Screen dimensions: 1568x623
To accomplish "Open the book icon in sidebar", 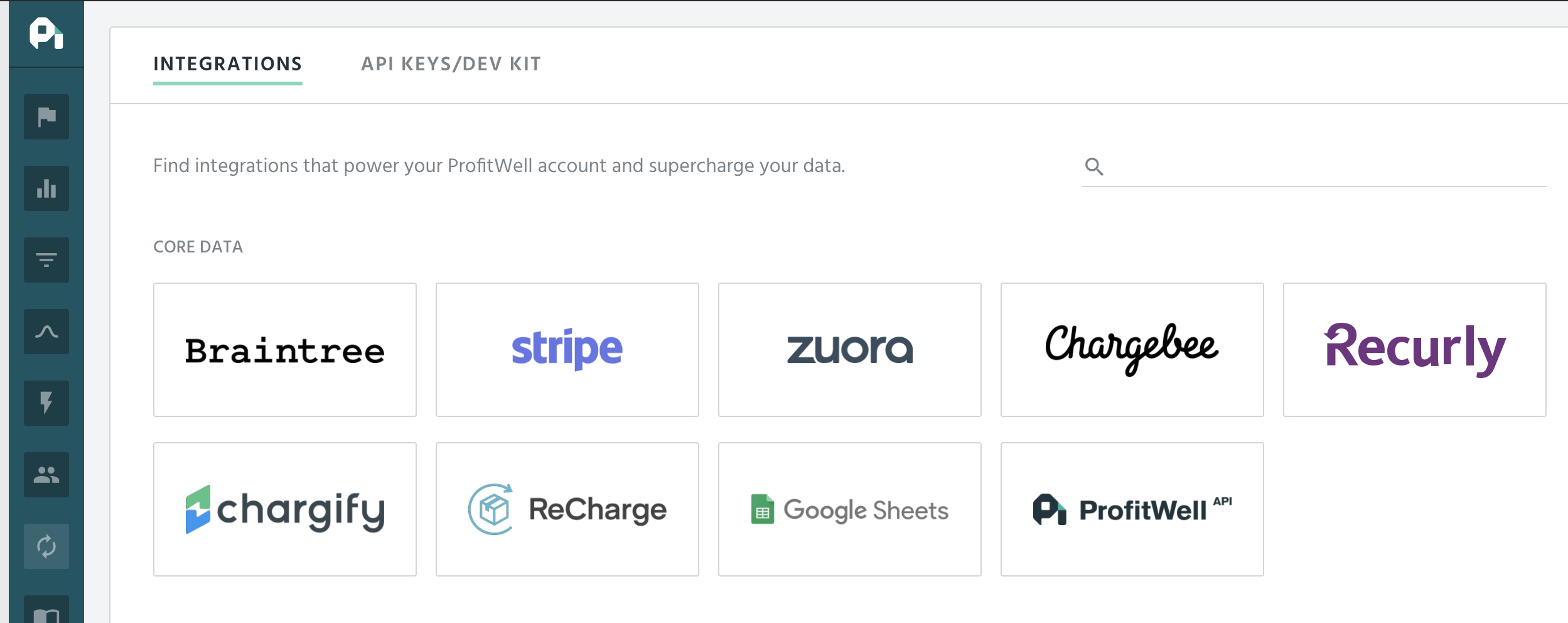I will pos(46,612).
